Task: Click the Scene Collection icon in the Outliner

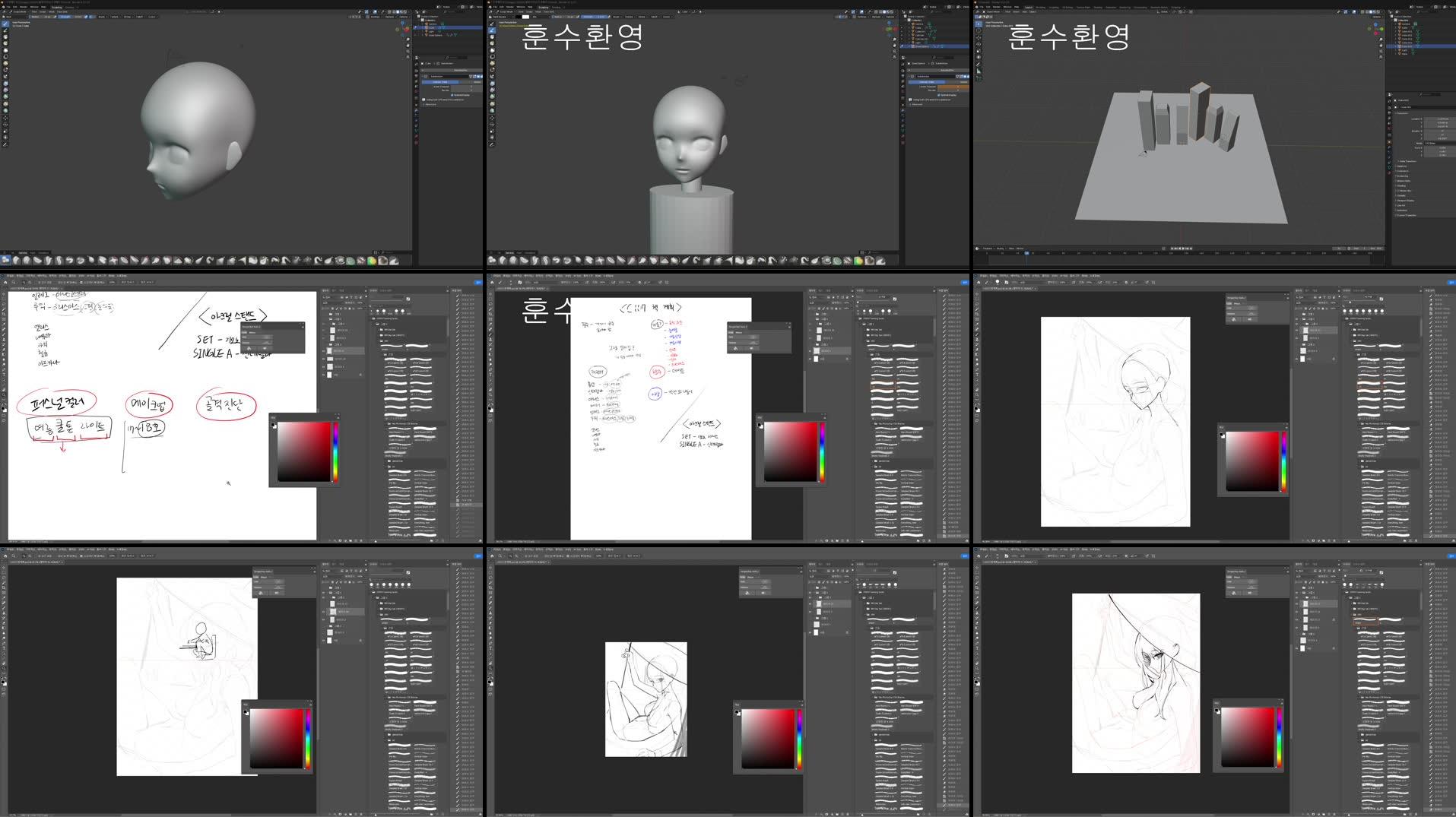Action: (420, 16)
